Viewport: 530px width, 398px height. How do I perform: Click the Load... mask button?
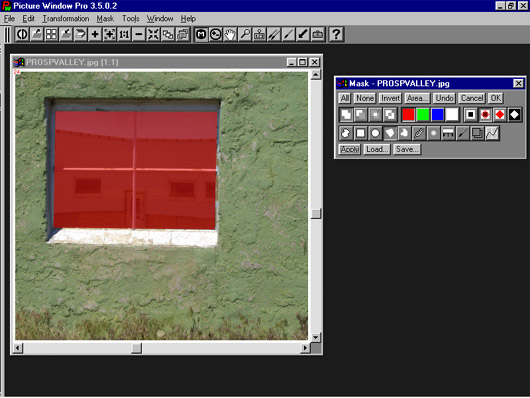pyautogui.click(x=377, y=149)
